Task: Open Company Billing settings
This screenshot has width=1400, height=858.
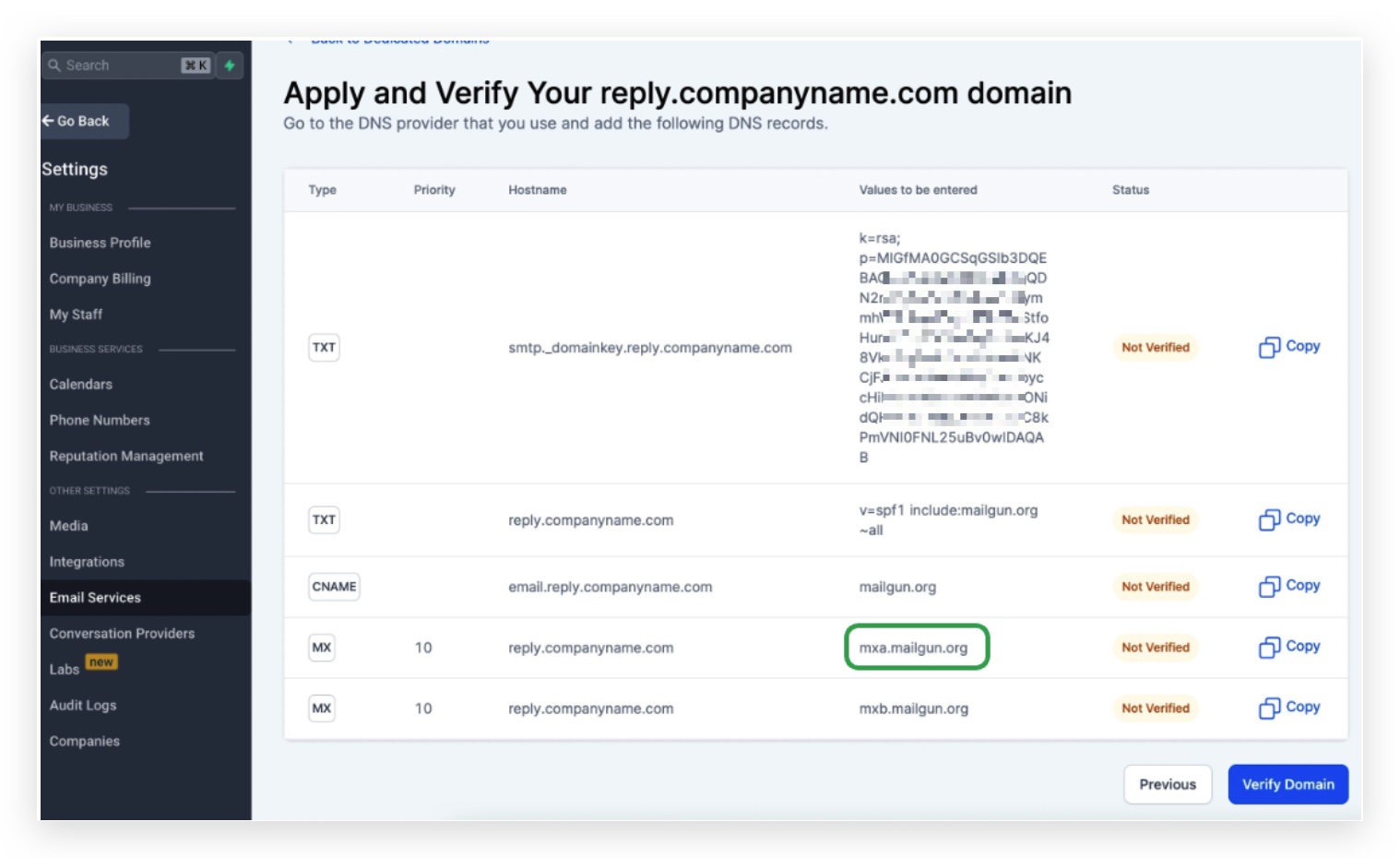Action: [x=100, y=279]
